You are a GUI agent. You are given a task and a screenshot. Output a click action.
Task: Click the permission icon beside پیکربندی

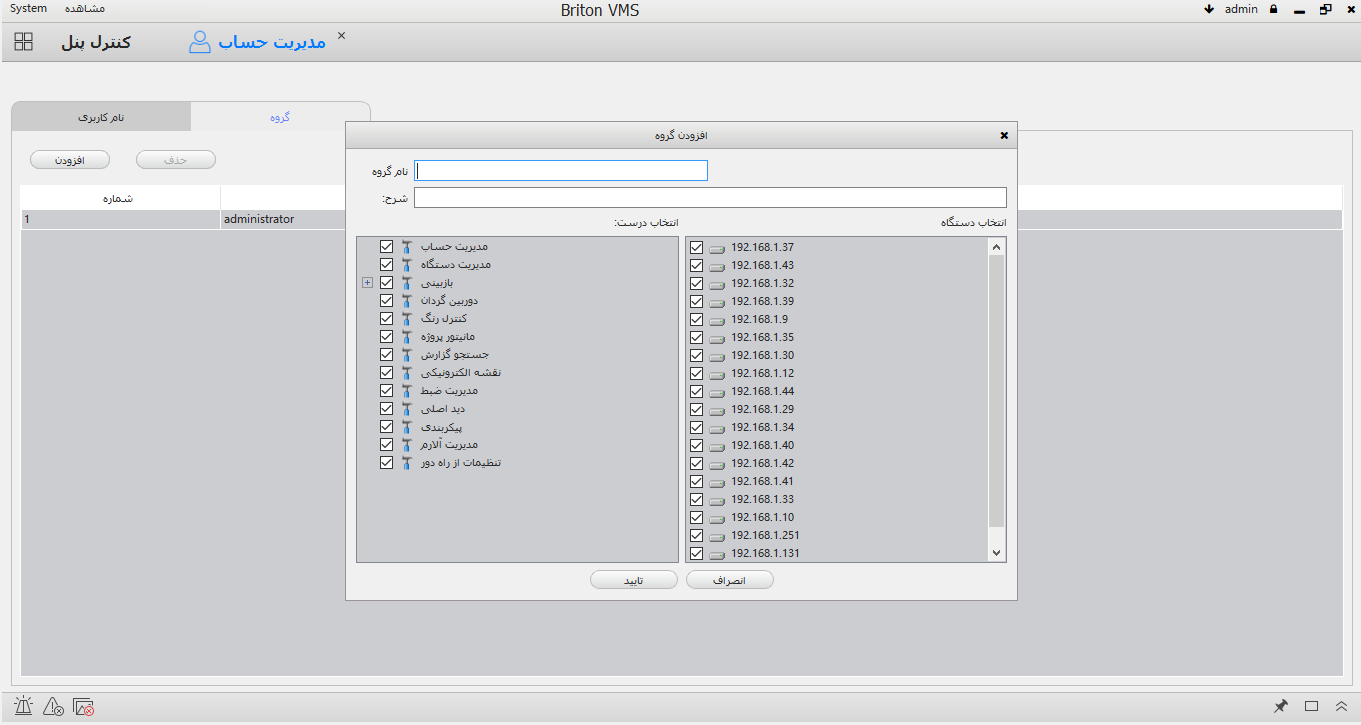point(406,426)
